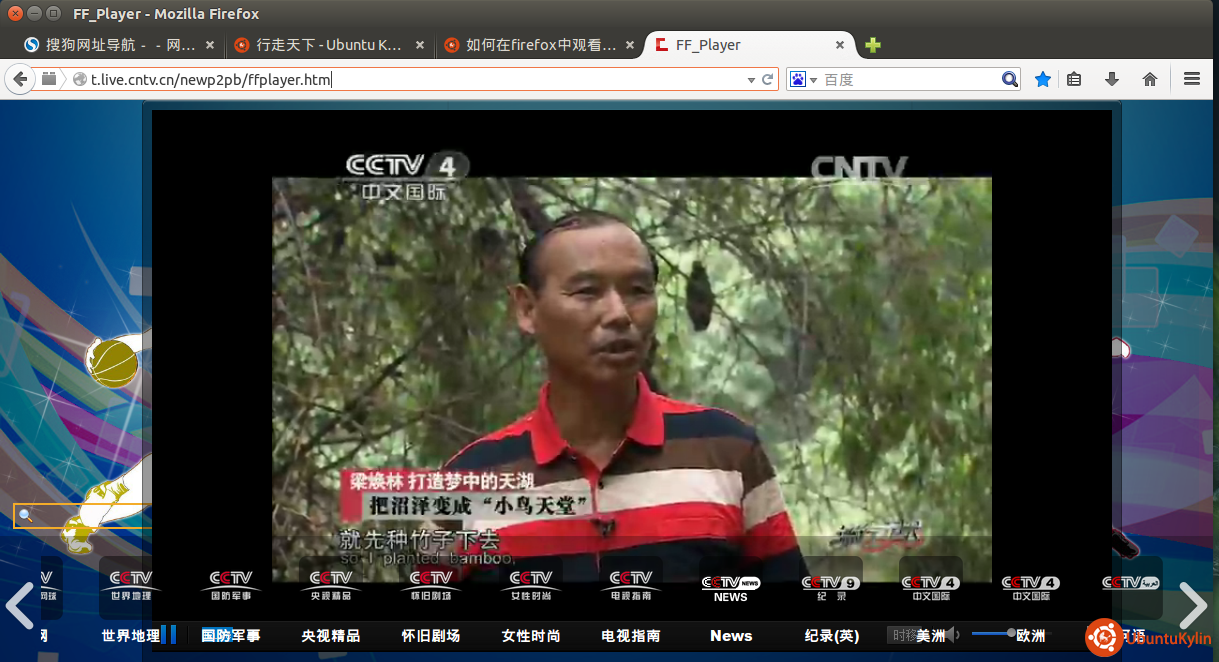
Task: Click the 央视精品 channel label
Action: pos(330,636)
